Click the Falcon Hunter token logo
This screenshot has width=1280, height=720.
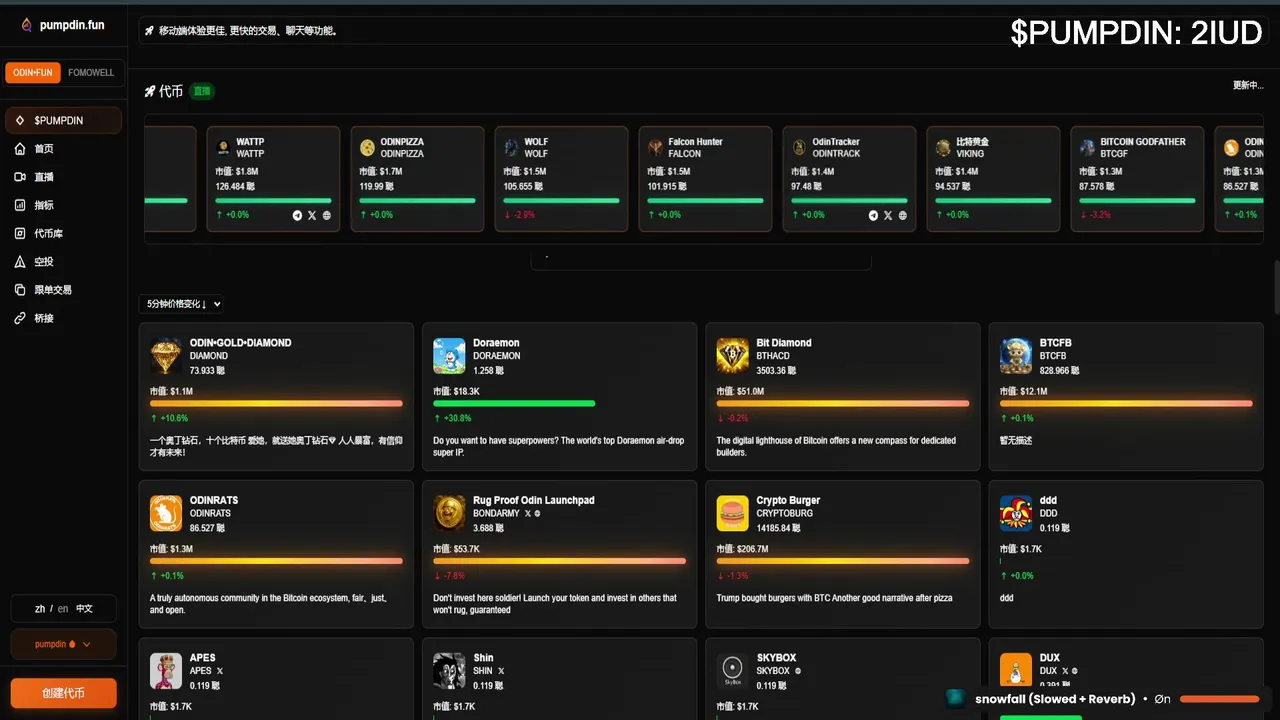coord(655,147)
